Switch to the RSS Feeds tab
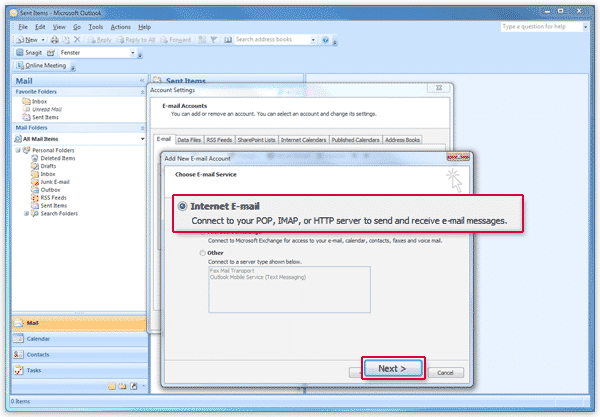This screenshot has height=417, width=600. tap(219, 140)
